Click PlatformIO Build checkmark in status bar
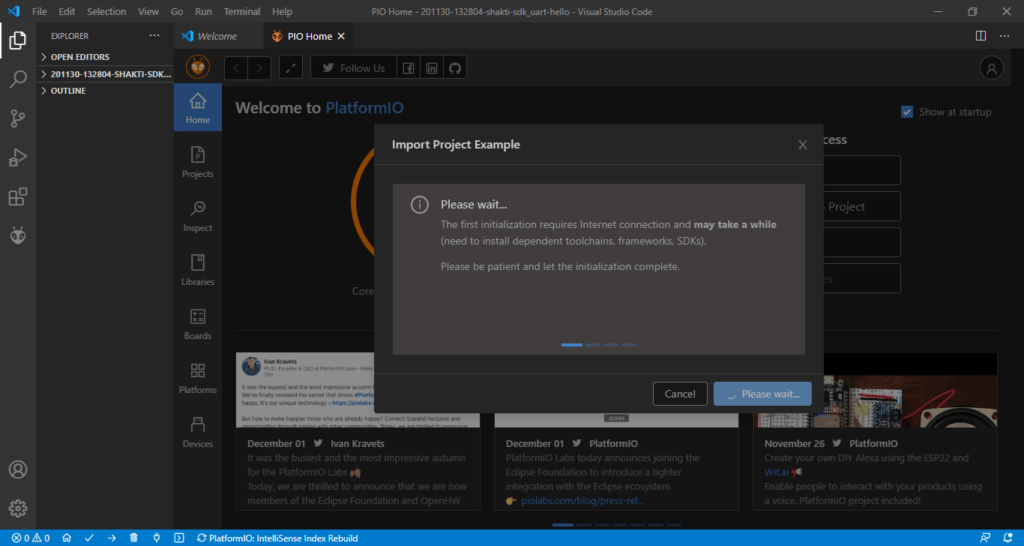Viewport: 1024px width, 546px height. [89, 538]
